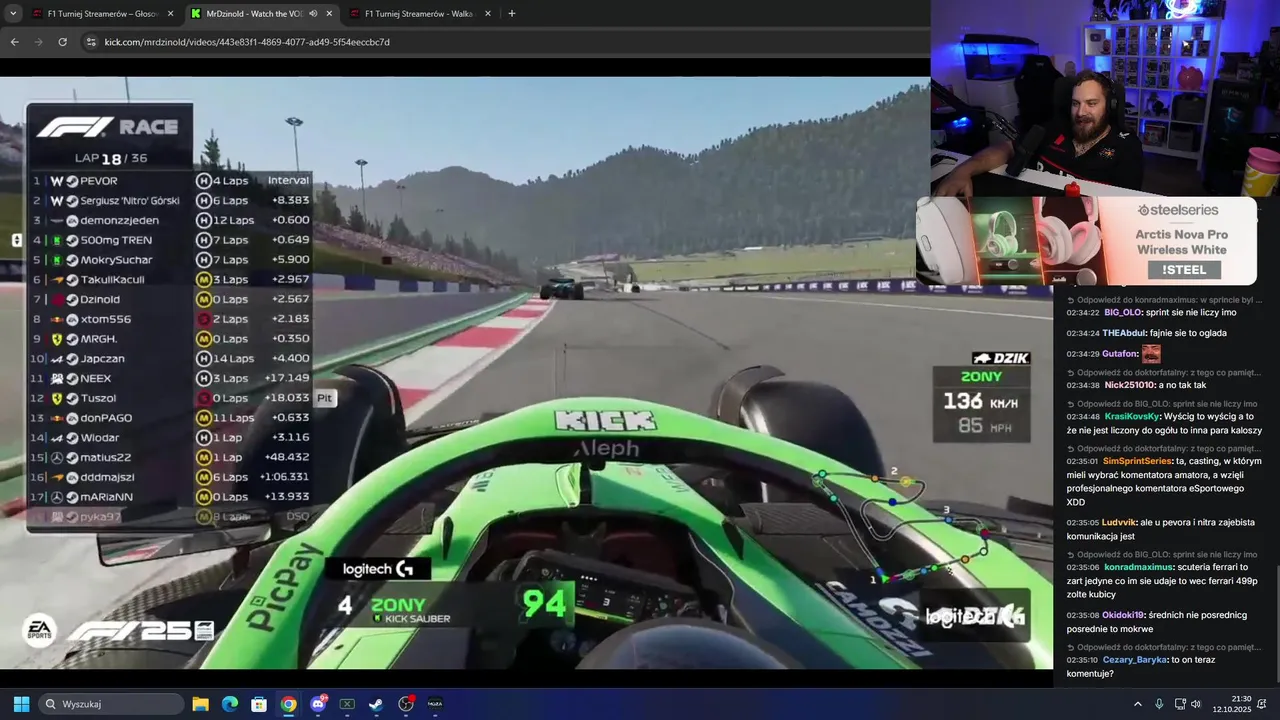Click the microphone tray icon
Viewport: 1280px width, 720px height.
[x=1159, y=704]
